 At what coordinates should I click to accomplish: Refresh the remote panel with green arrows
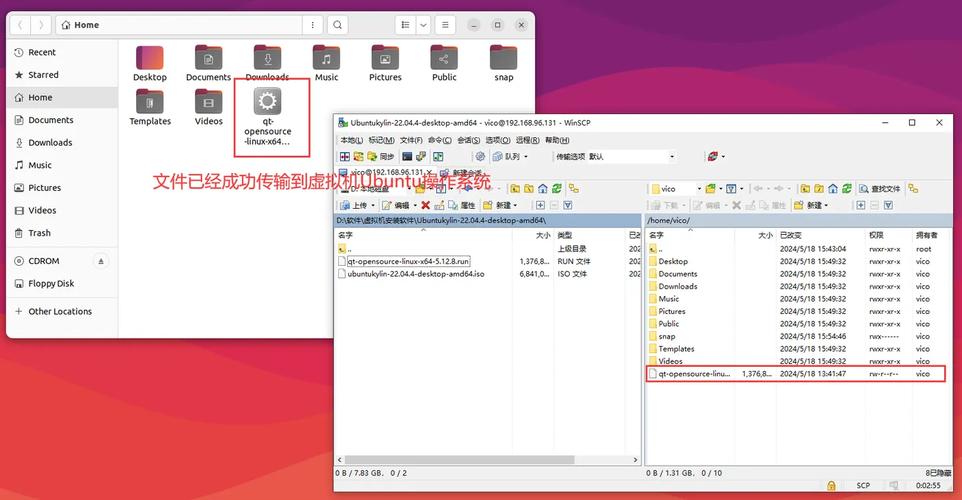tap(847, 189)
